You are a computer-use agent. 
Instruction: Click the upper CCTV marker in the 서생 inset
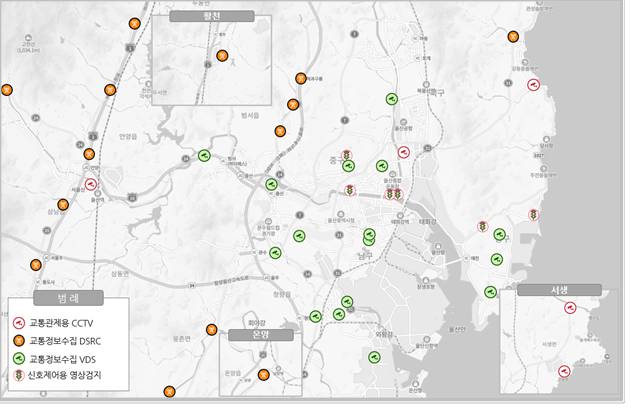point(570,308)
